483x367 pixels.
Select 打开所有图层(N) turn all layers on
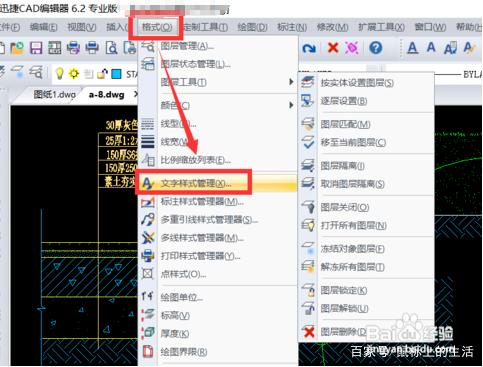click(353, 226)
